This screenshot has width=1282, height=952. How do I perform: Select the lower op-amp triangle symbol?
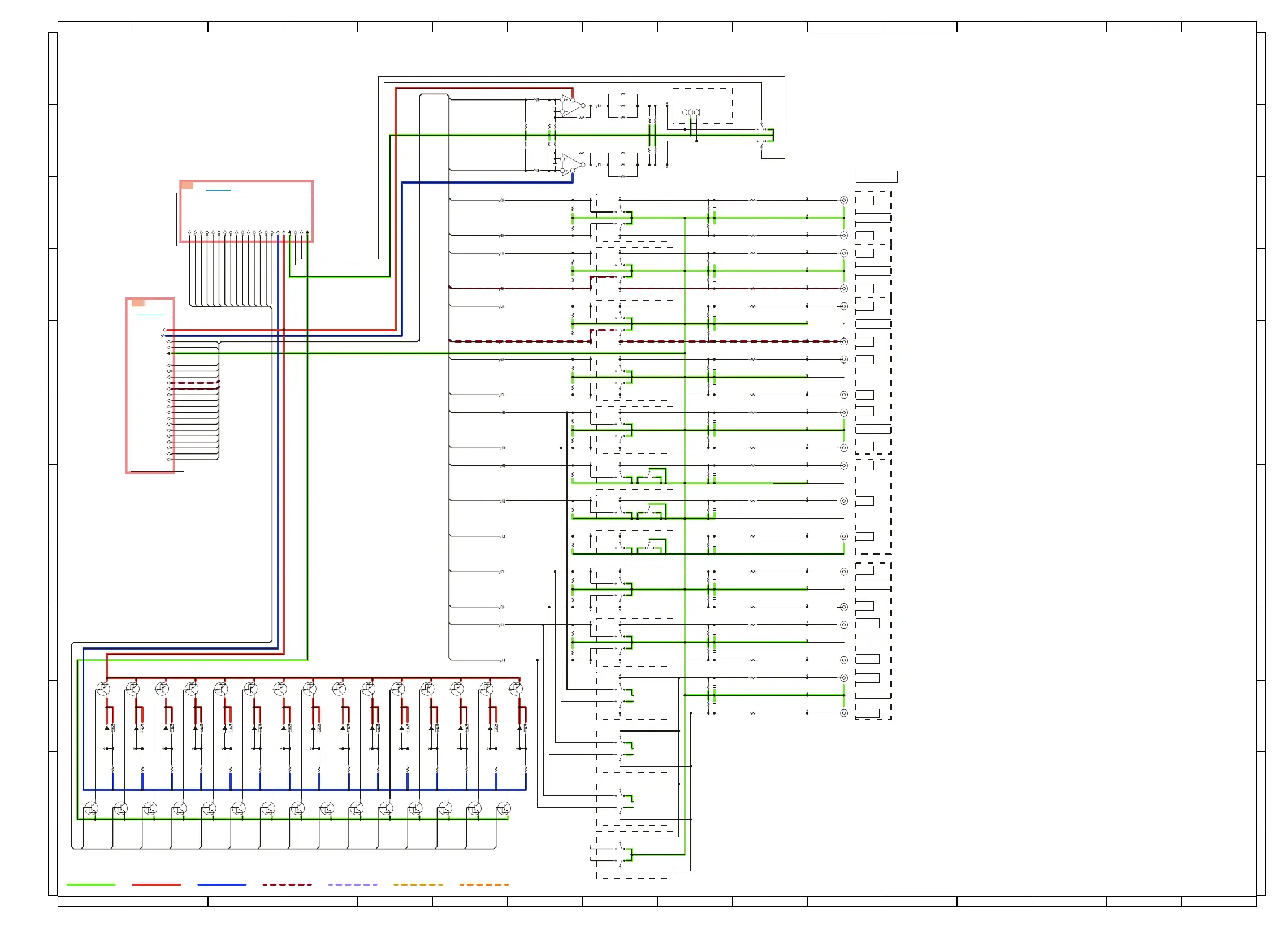point(573,165)
